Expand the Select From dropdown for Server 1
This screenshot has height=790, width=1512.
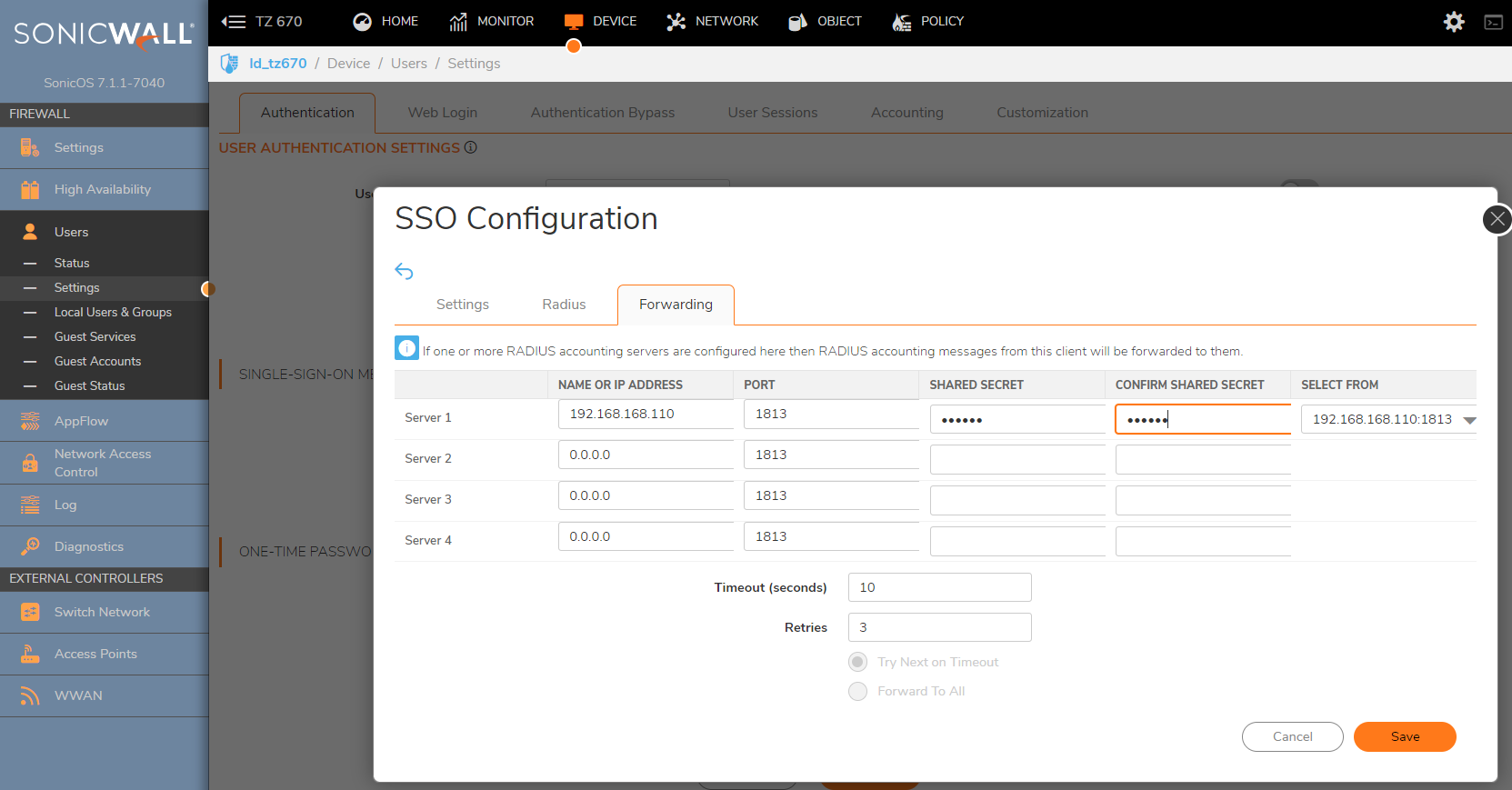[x=1469, y=420]
